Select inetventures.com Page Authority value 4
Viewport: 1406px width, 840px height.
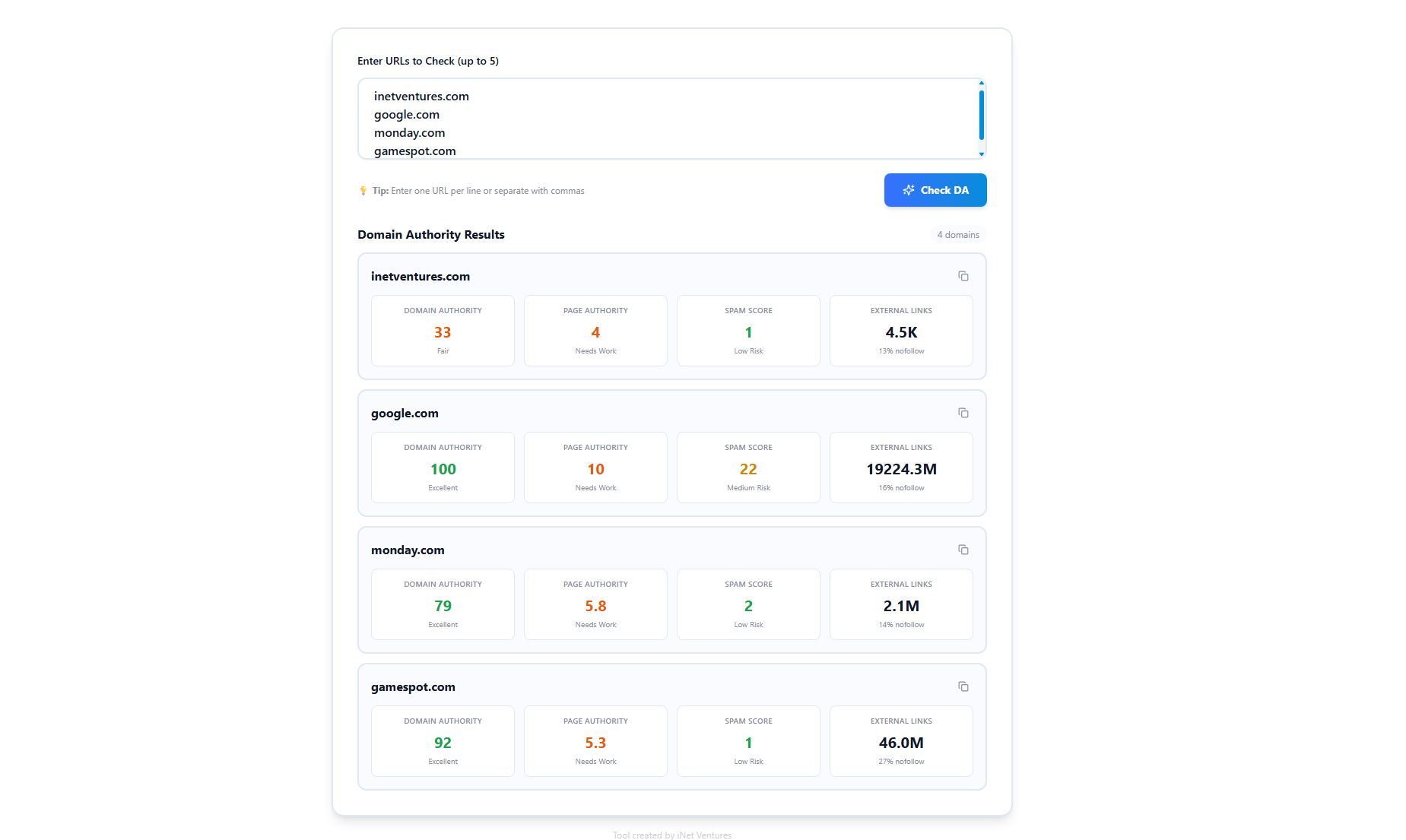point(595,332)
